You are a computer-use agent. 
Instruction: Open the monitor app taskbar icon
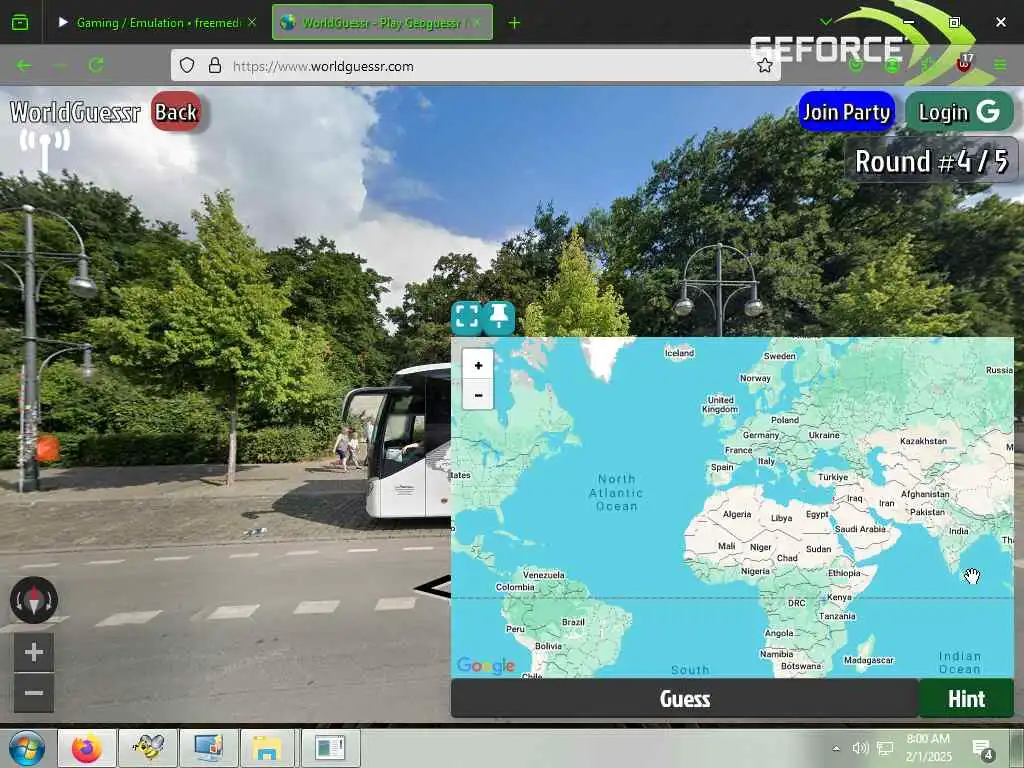tap(209, 748)
